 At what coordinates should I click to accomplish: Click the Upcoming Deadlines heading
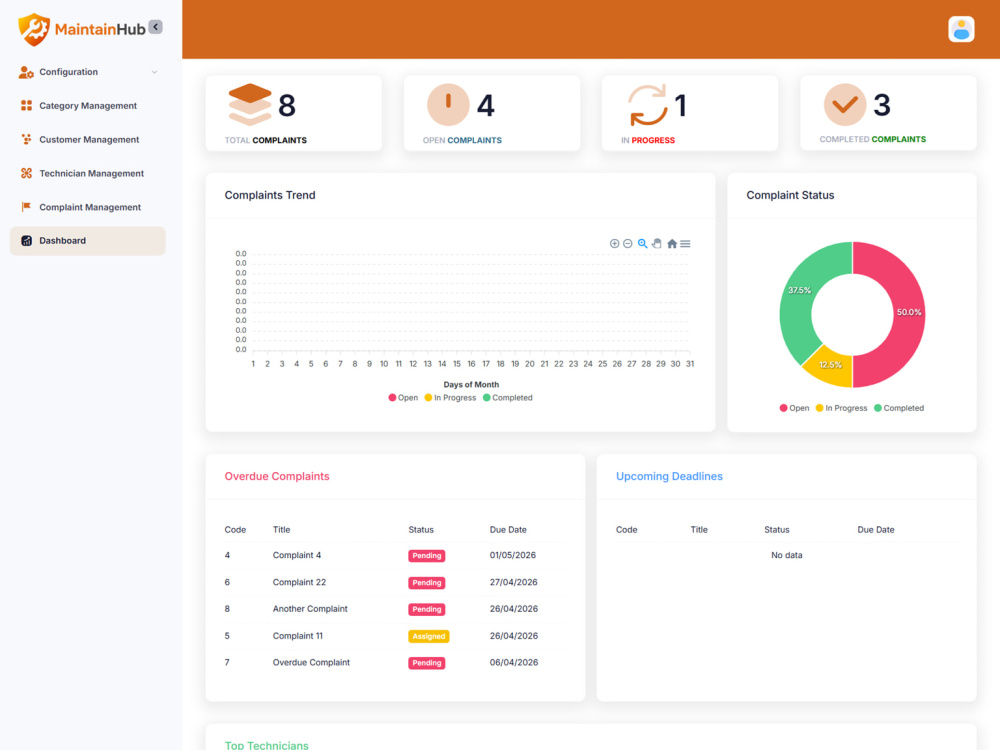click(x=669, y=476)
